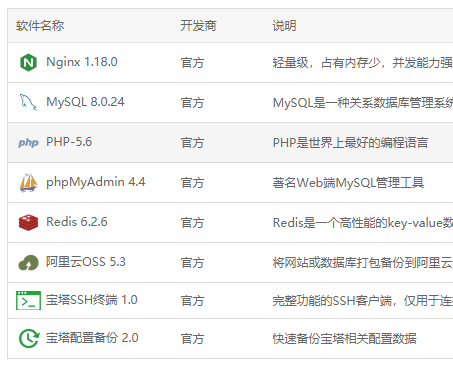Click the 开发商 column header

pos(198,26)
